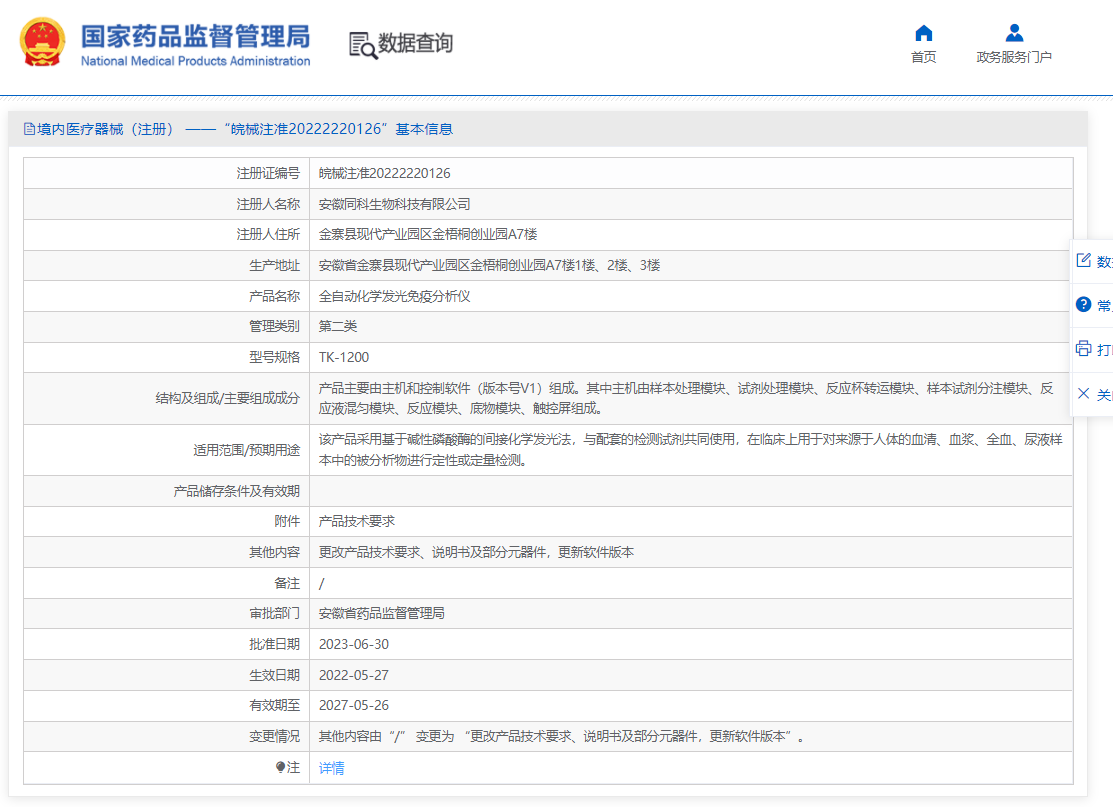Click the 注册证编号 row label

[268, 173]
